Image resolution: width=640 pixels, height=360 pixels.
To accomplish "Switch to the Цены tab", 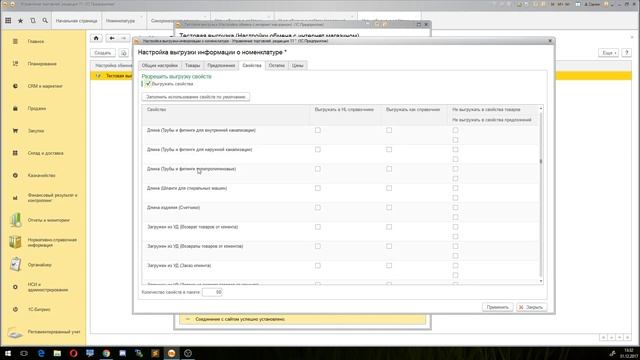I will [x=298, y=65].
